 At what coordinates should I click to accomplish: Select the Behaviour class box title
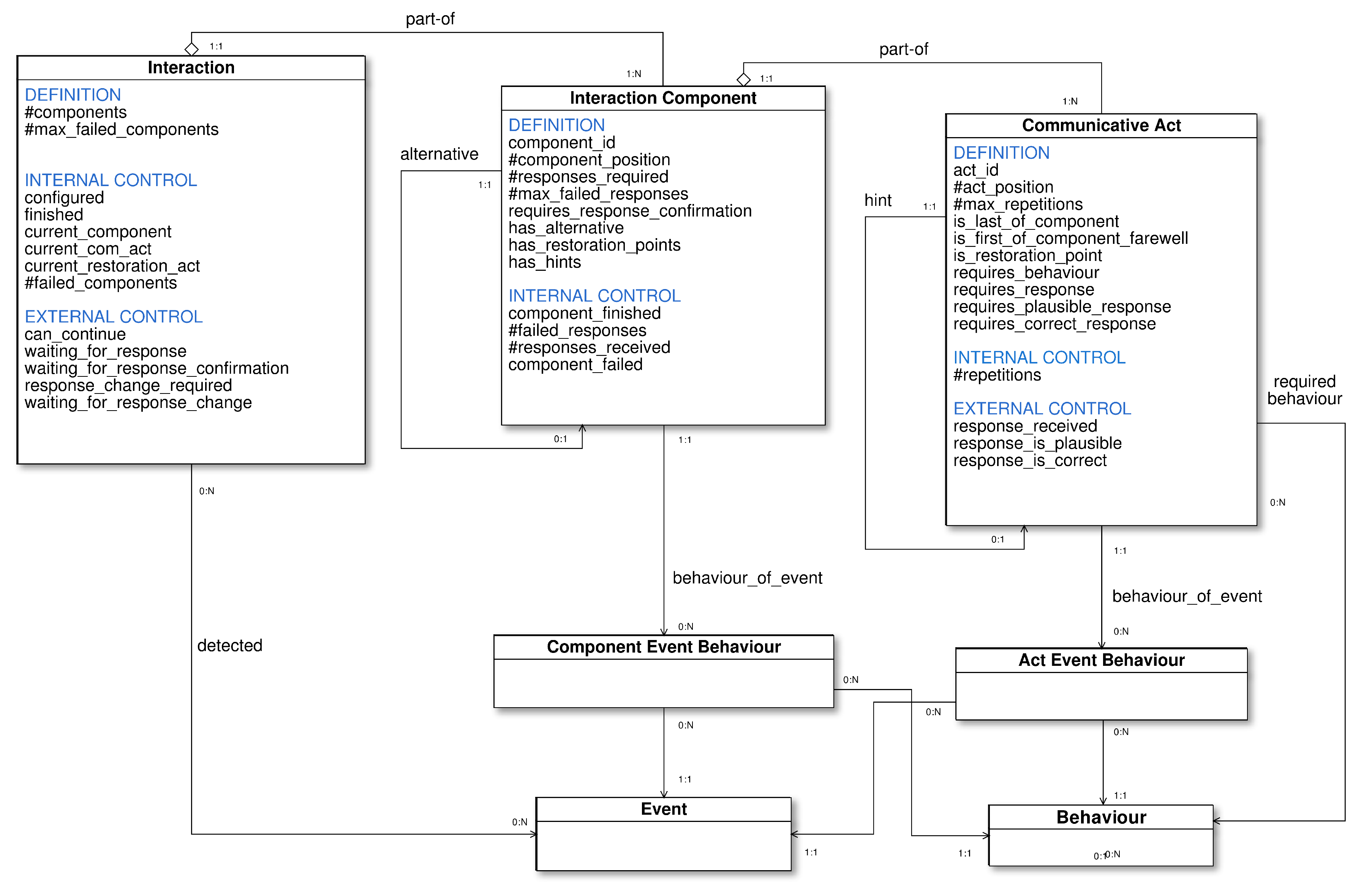[x=1101, y=817]
